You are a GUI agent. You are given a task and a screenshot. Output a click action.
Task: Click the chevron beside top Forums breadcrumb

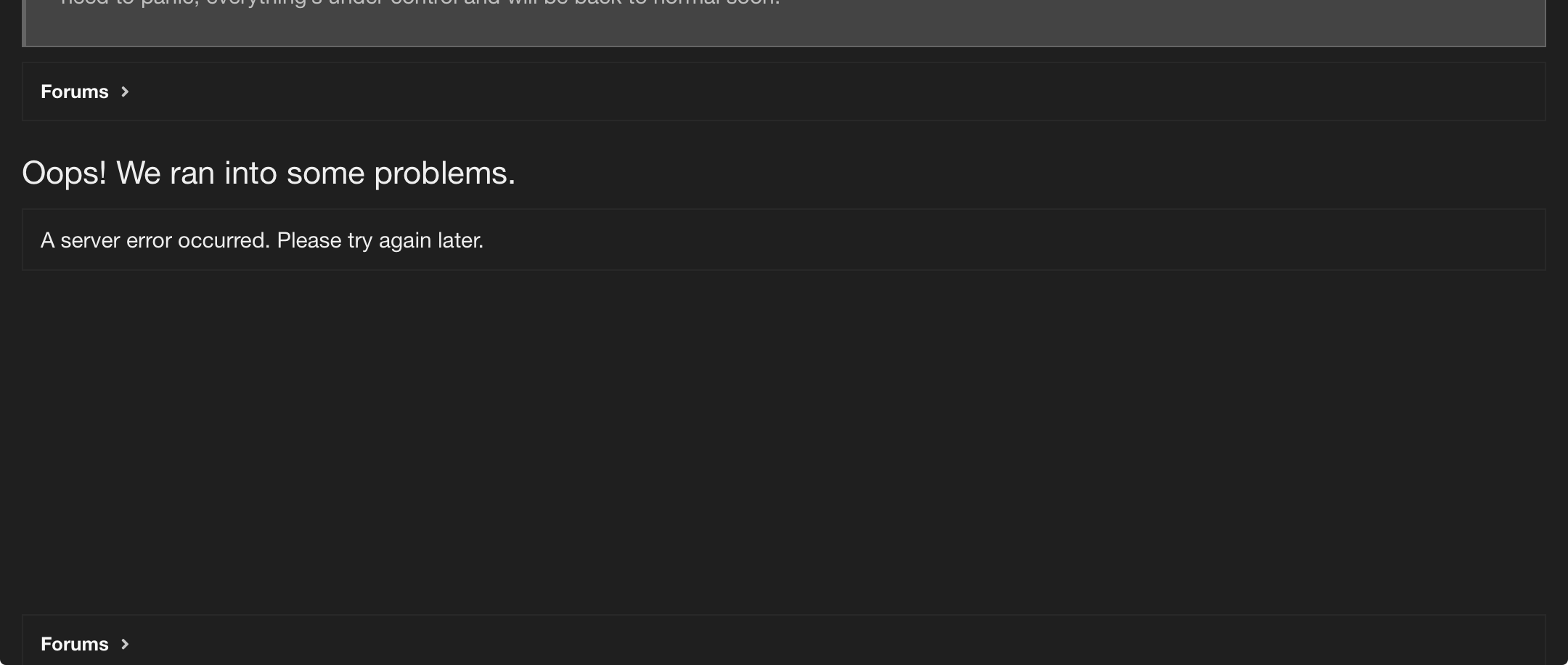pyautogui.click(x=125, y=92)
